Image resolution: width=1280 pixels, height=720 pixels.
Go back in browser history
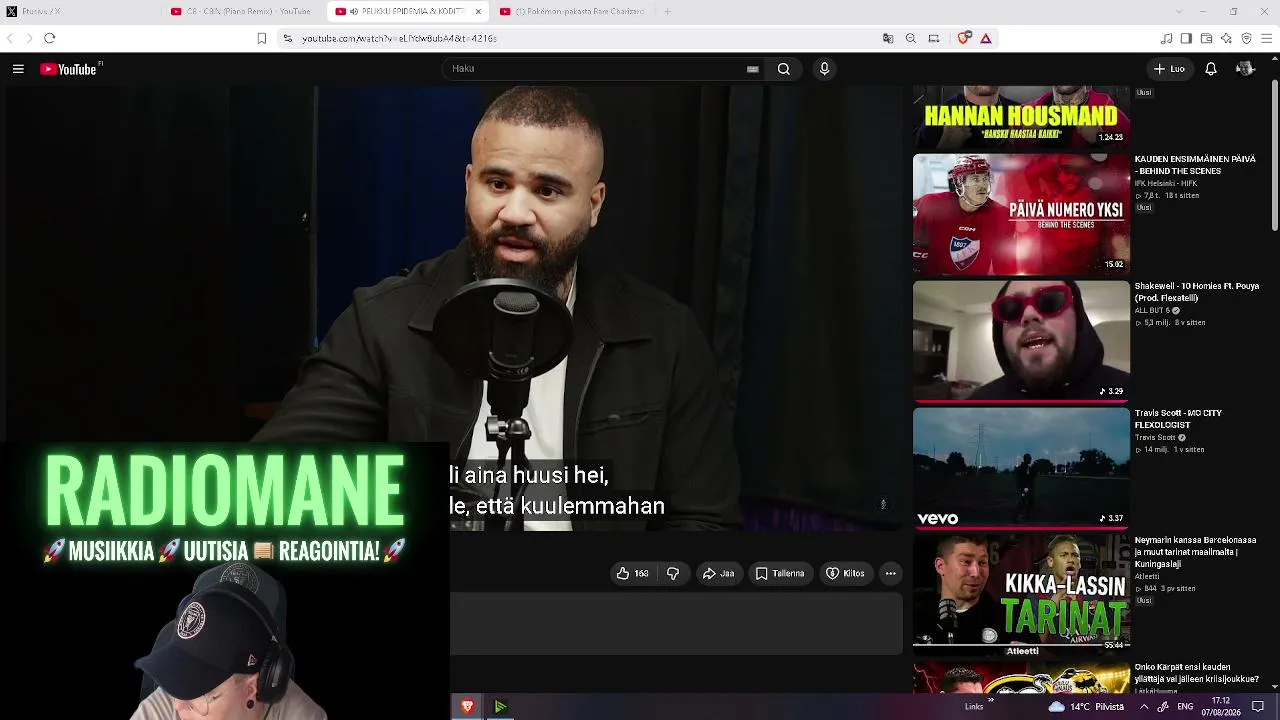point(11,38)
